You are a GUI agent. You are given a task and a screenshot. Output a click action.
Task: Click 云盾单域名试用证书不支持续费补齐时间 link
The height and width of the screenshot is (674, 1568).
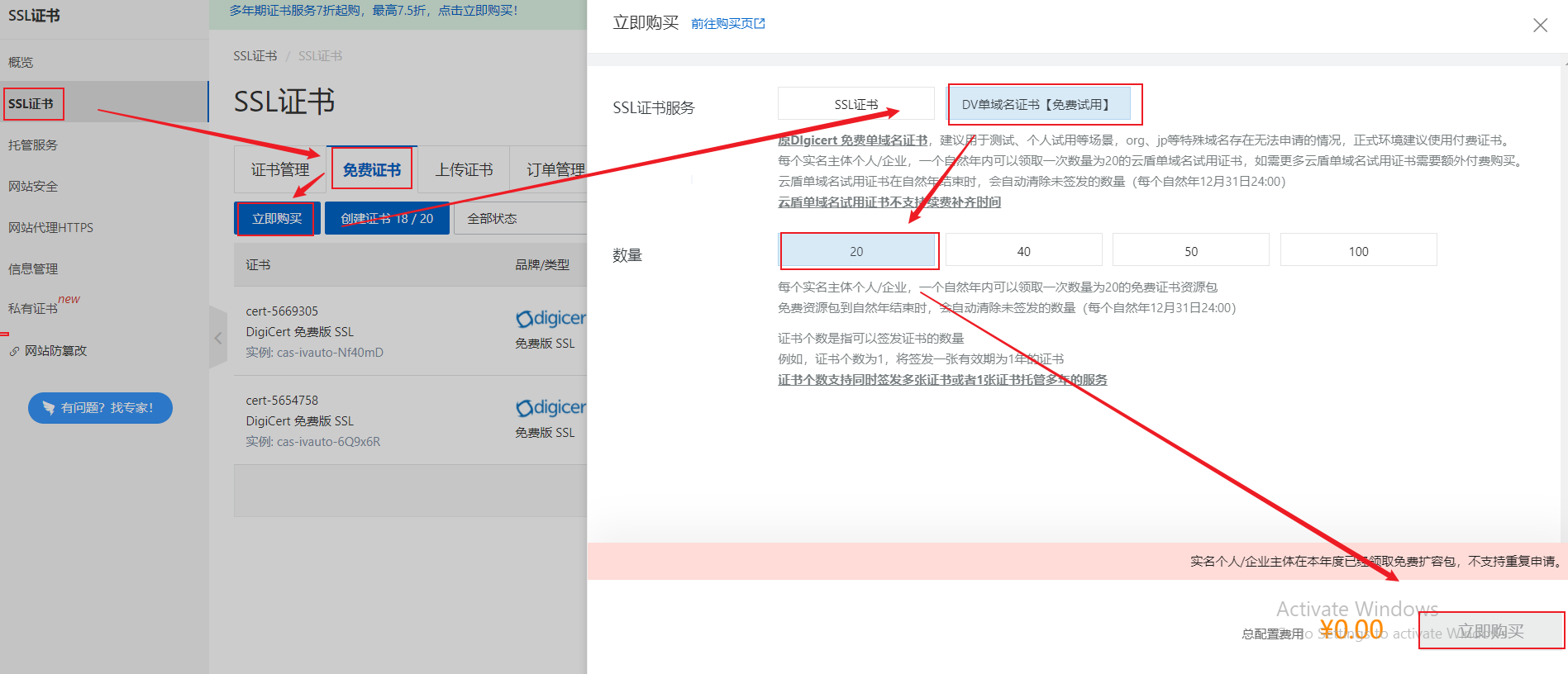[889, 202]
